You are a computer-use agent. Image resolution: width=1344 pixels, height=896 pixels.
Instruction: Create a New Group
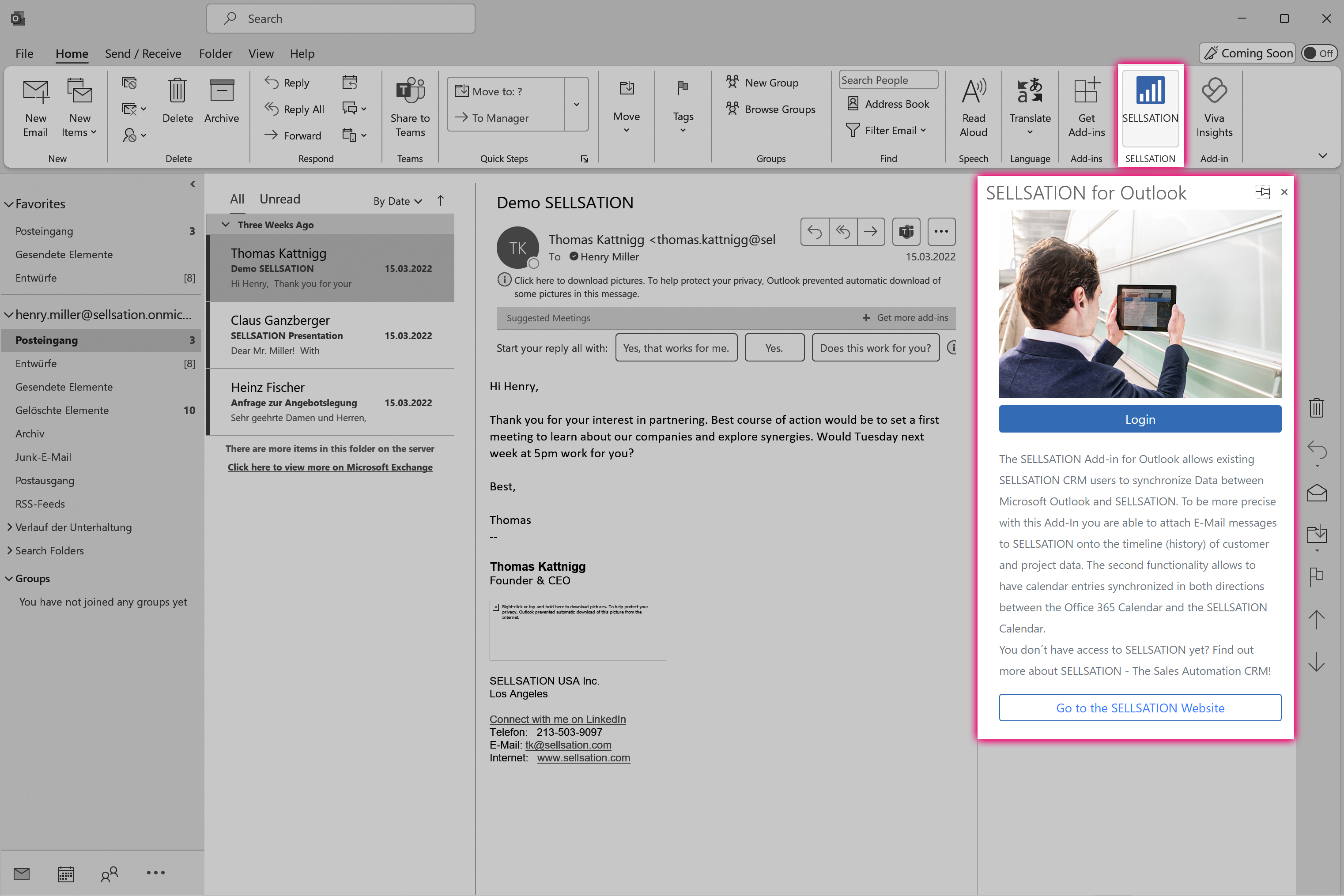[763, 83]
